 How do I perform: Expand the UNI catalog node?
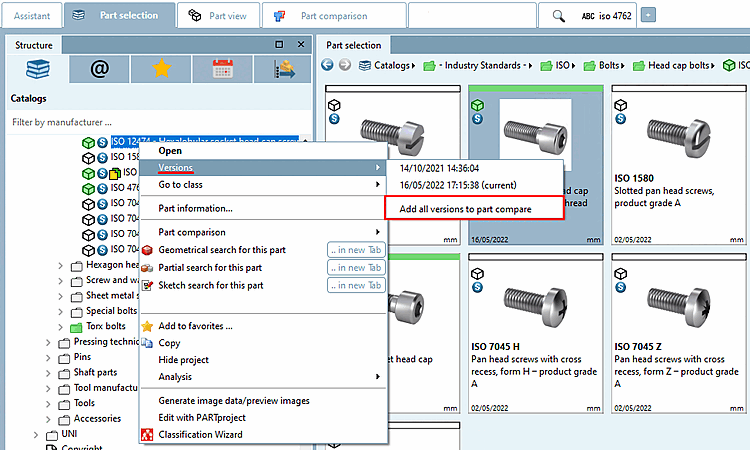click(x=35, y=434)
